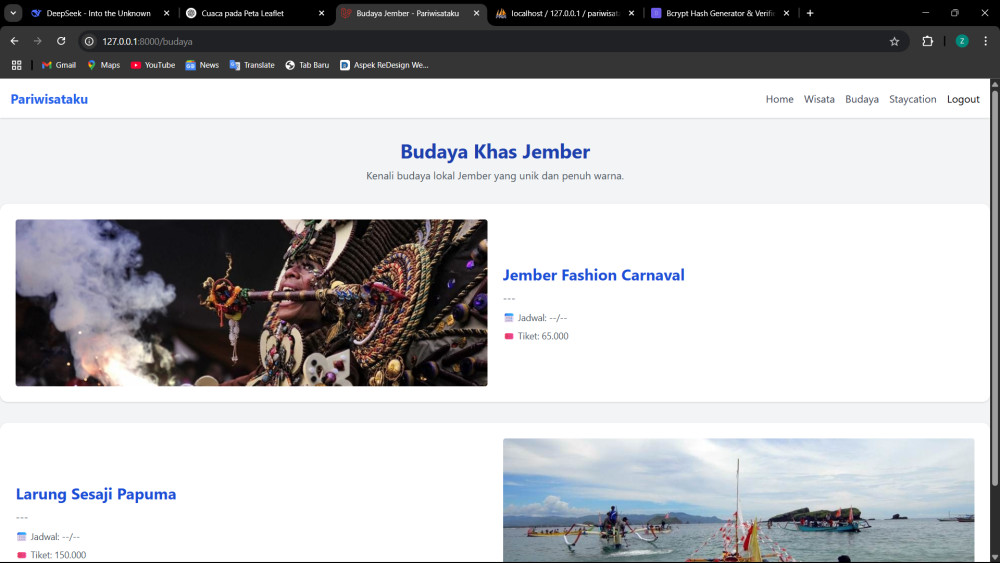Open the apps grid in bookmarks bar

click(x=17, y=65)
